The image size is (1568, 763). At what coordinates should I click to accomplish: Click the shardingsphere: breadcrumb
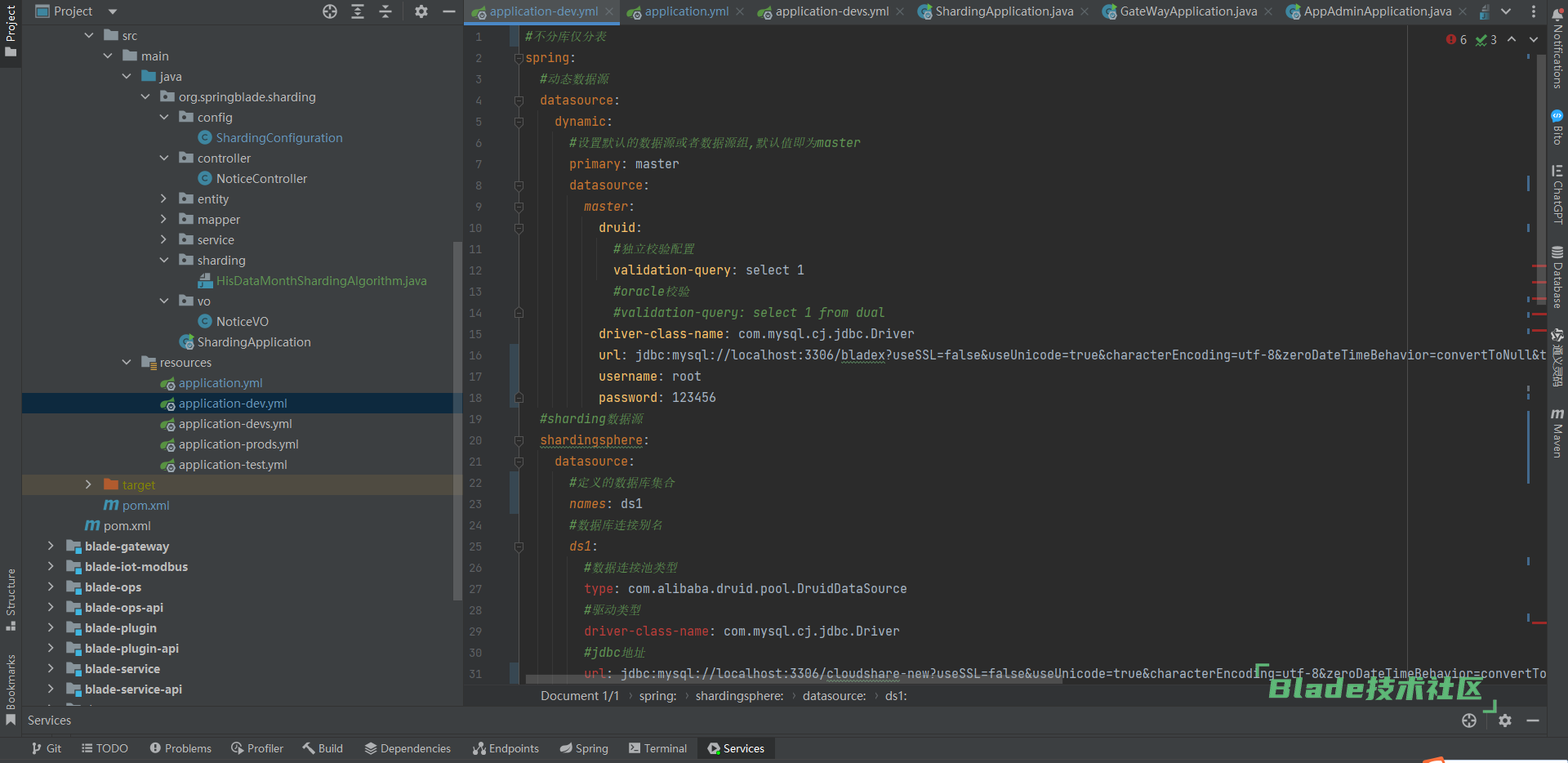pos(739,696)
